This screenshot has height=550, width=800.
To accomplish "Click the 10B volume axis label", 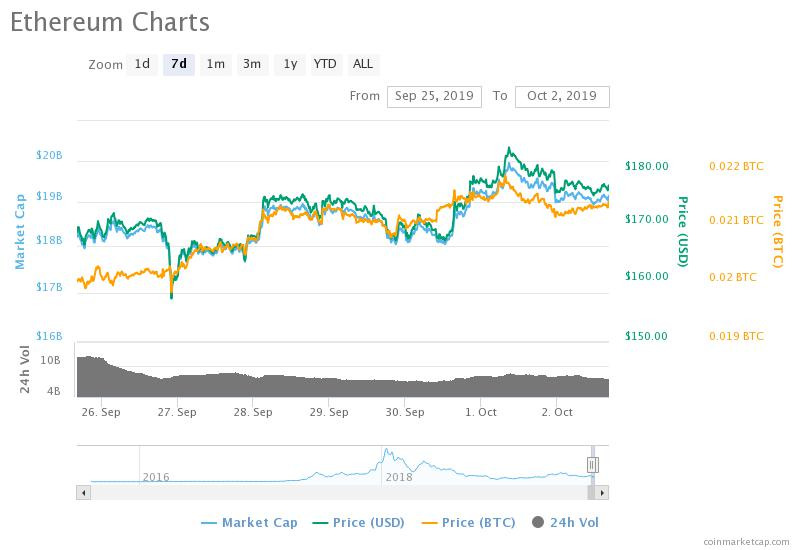I will (x=50, y=360).
